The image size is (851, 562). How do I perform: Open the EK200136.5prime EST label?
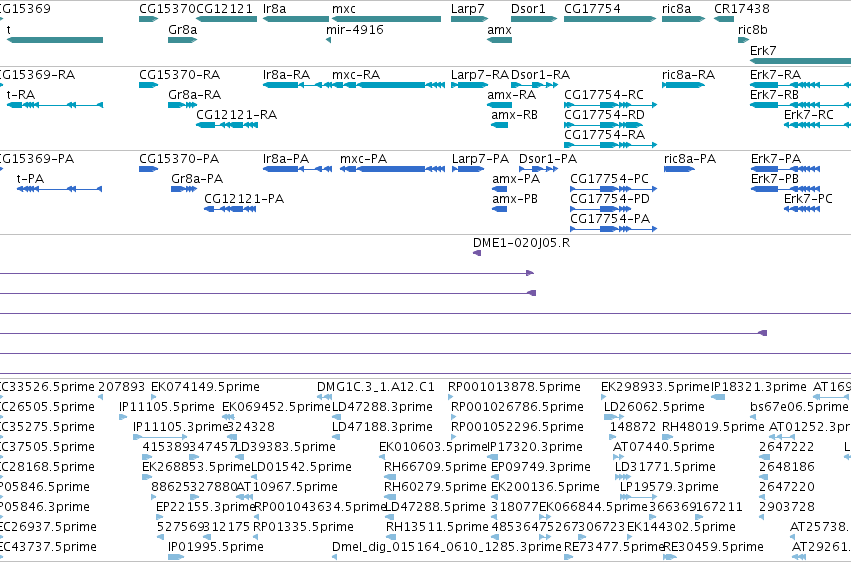[x=545, y=487]
